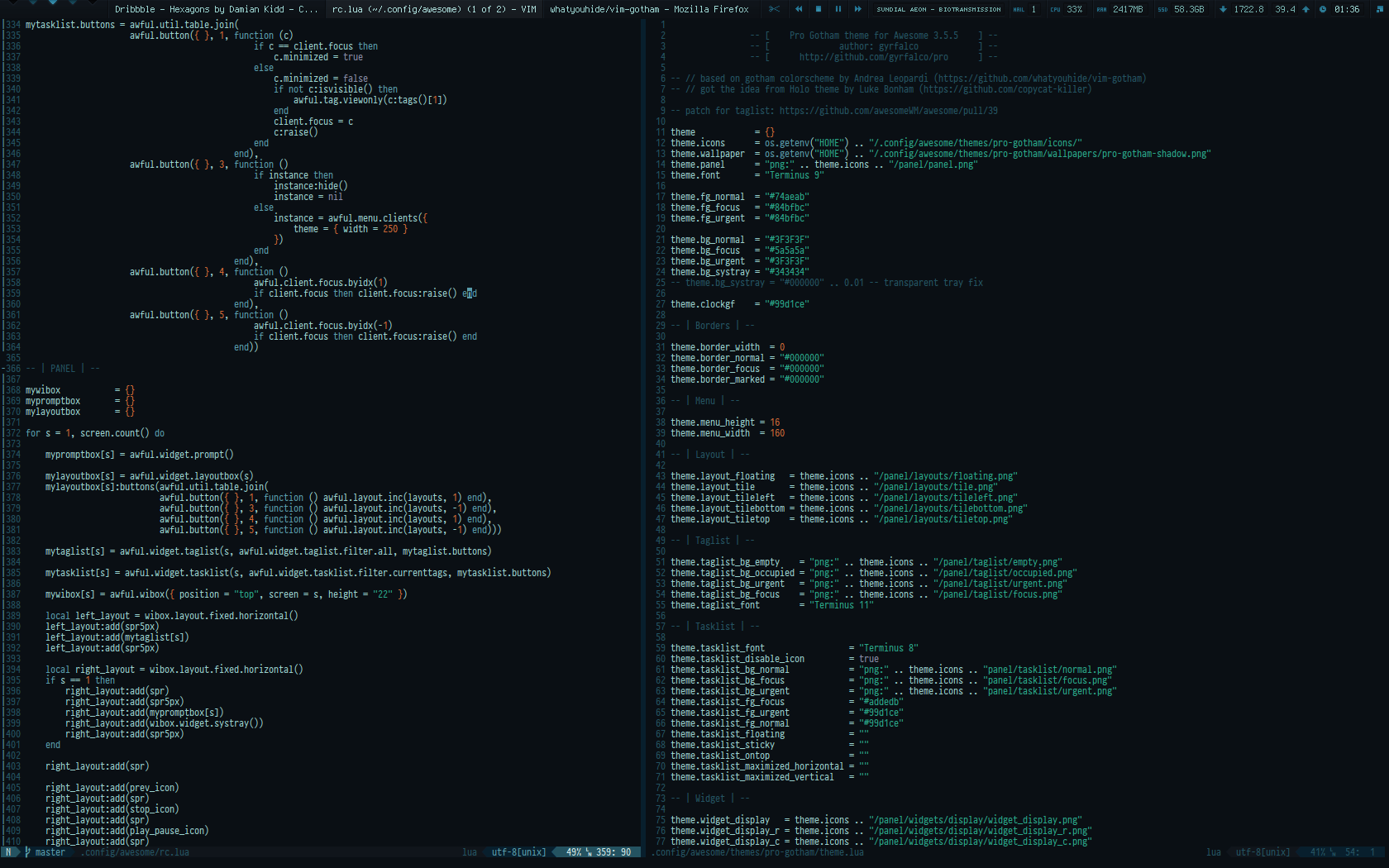Image resolution: width=1389 pixels, height=868 pixels.
Task: Skip to next track with forward icon
Action: [x=858, y=9]
